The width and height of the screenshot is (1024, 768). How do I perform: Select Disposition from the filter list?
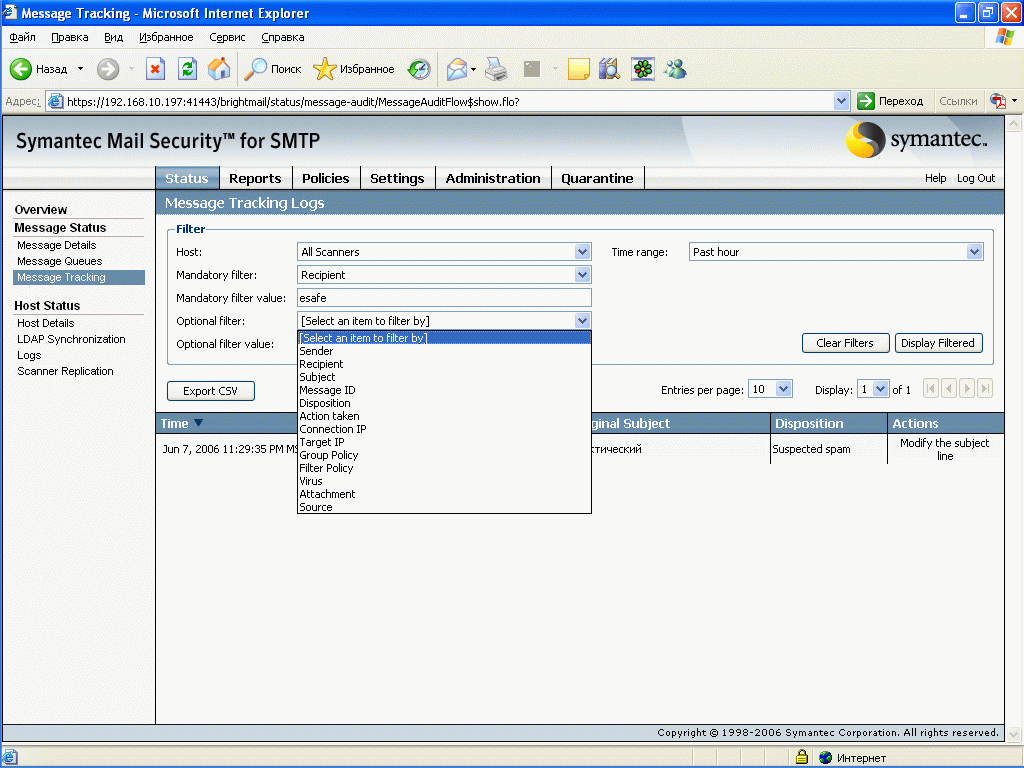tap(325, 403)
